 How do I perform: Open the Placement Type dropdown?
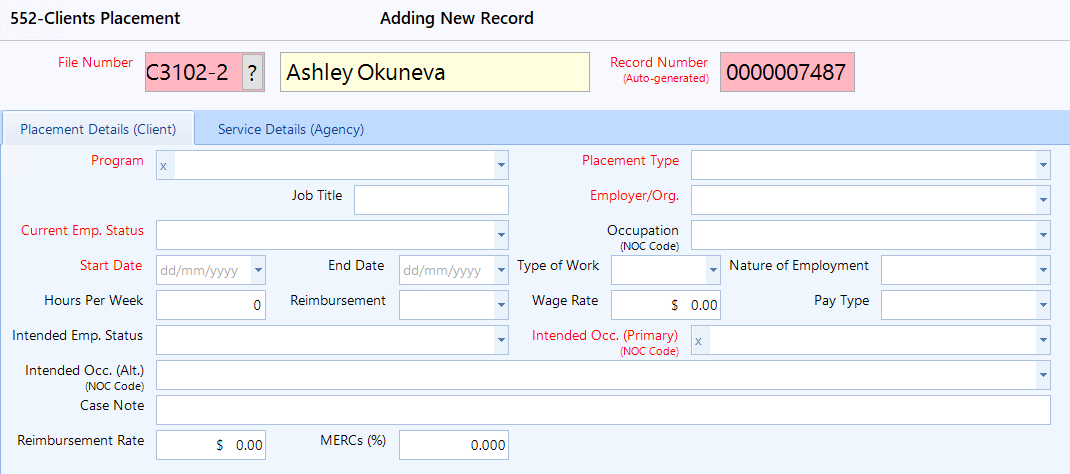(1043, 166)
